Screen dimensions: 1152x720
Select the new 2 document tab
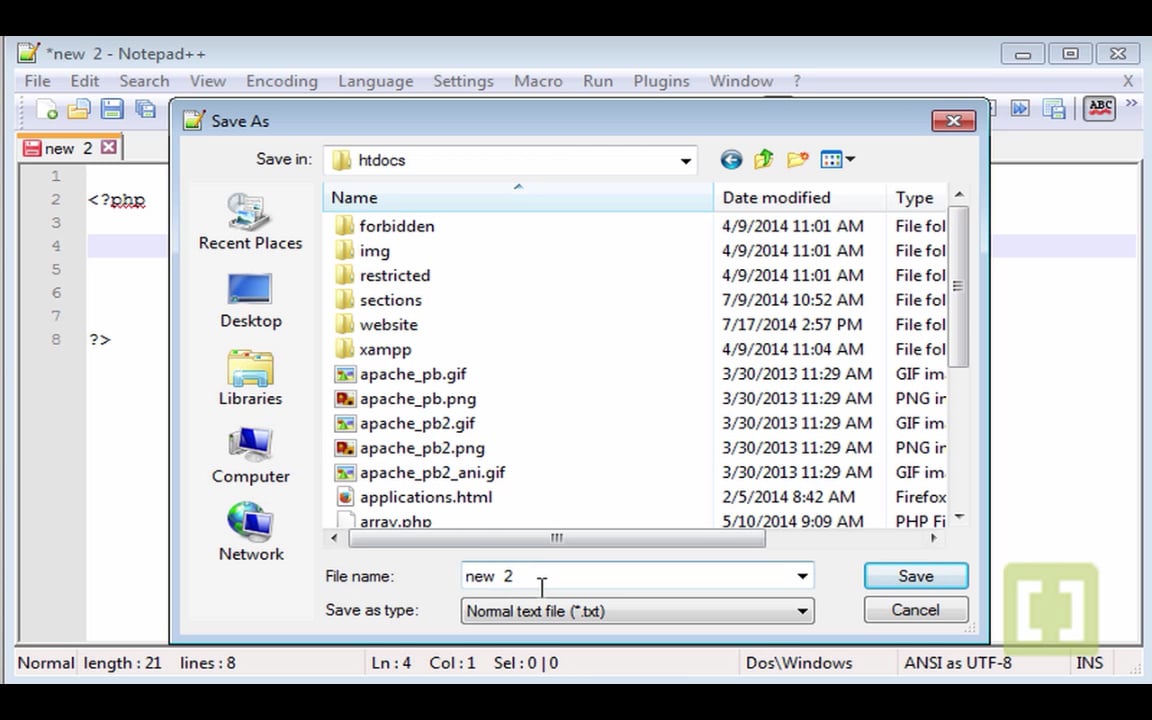pos(68,148)
